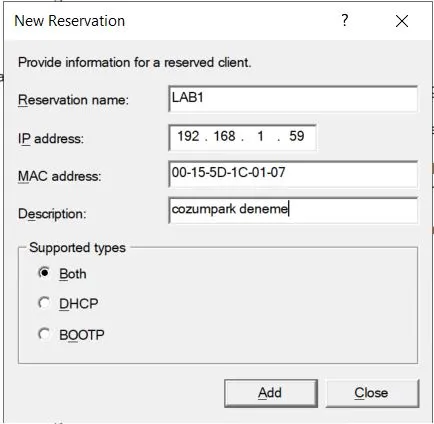Click the MAC address label
Image resolution: width=434 pixels, height=424 pixels.
click(59, 176)
